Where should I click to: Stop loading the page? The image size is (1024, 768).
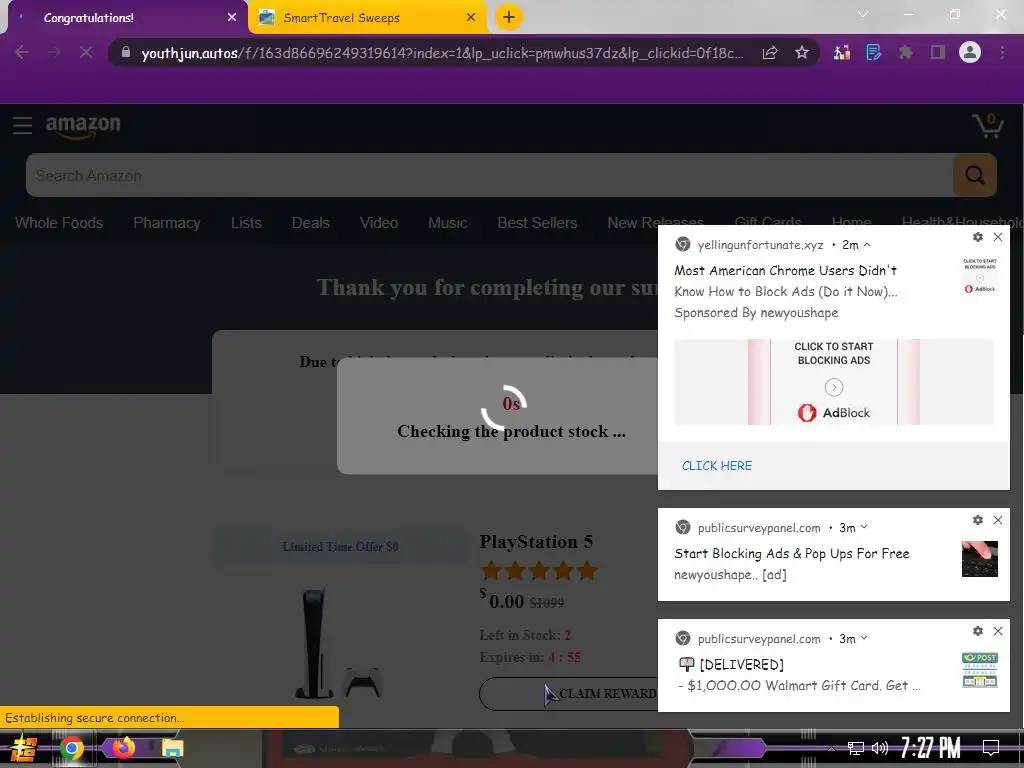(86, 53)
